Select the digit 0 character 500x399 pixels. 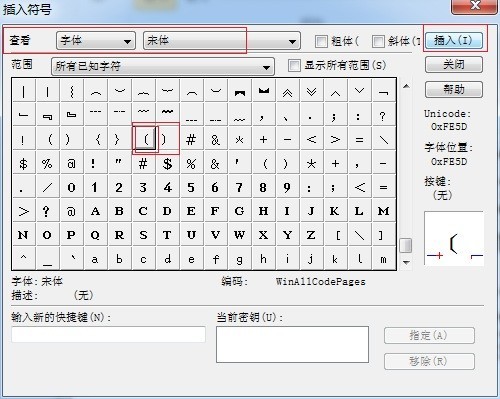(x=71, y=187)
